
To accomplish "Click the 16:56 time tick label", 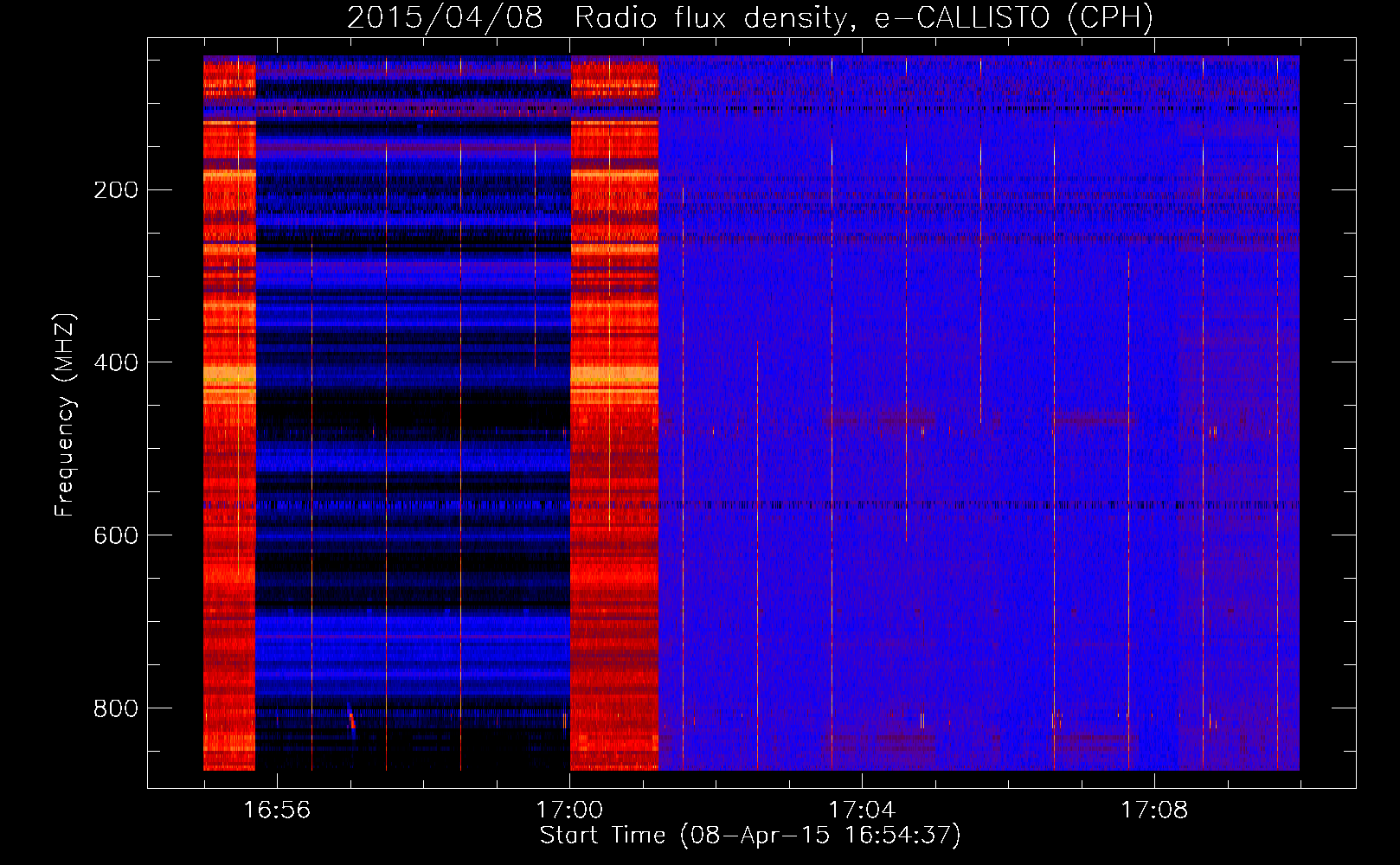I will tap(277, 811).
